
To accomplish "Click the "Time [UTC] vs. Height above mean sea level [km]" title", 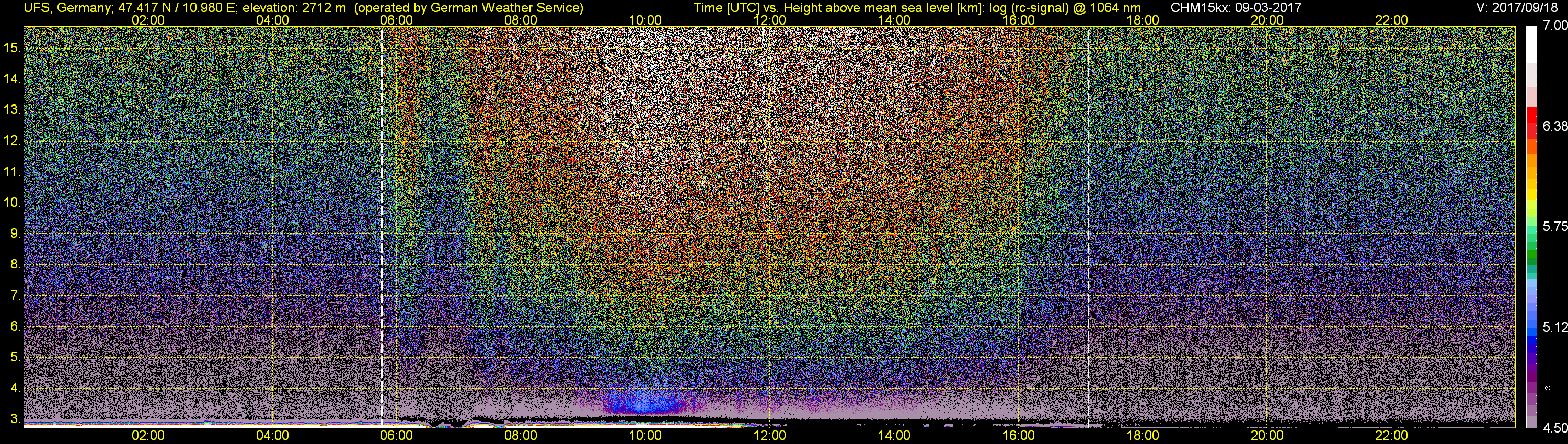I will click(x=838, y=8).
